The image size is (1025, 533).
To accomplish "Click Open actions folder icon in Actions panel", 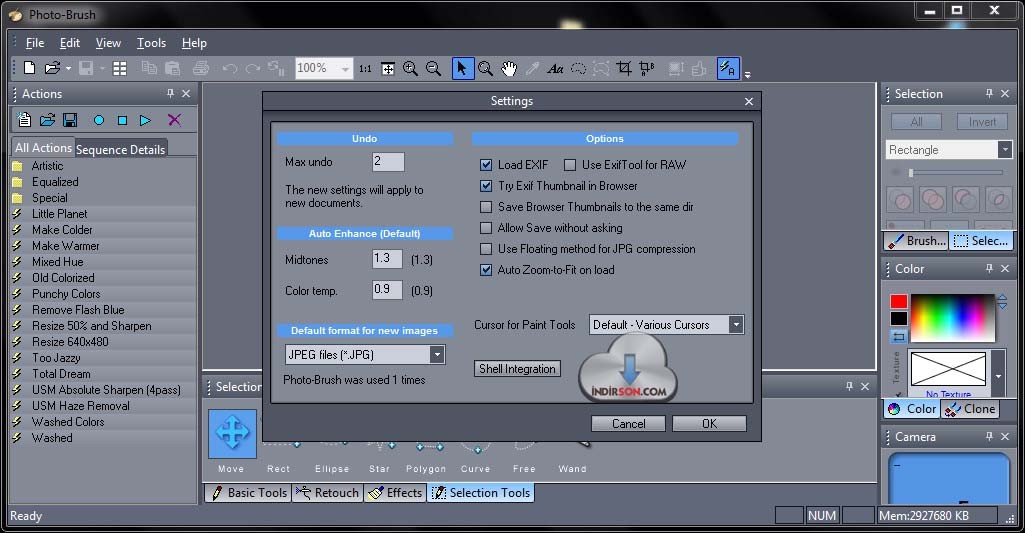I will click(x=47, y=120).
